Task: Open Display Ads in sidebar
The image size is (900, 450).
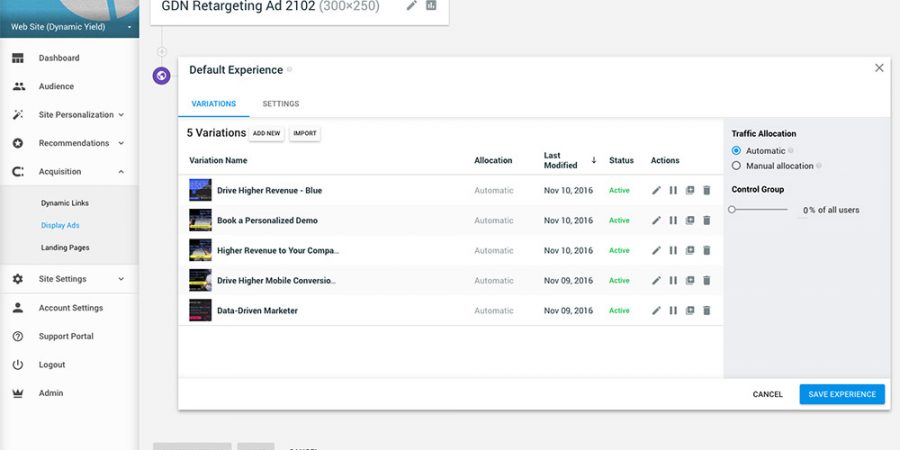Action: (60, 226)
